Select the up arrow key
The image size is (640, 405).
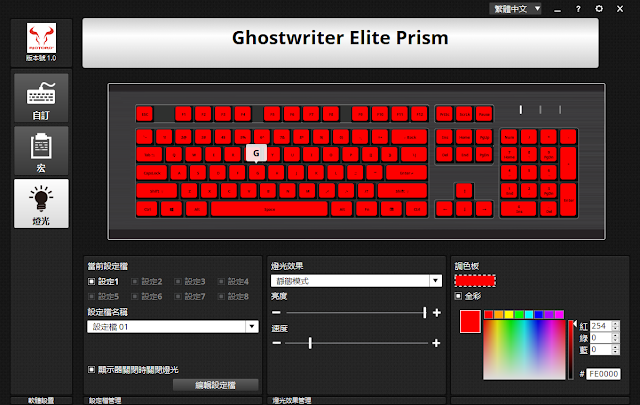point(464,191)
